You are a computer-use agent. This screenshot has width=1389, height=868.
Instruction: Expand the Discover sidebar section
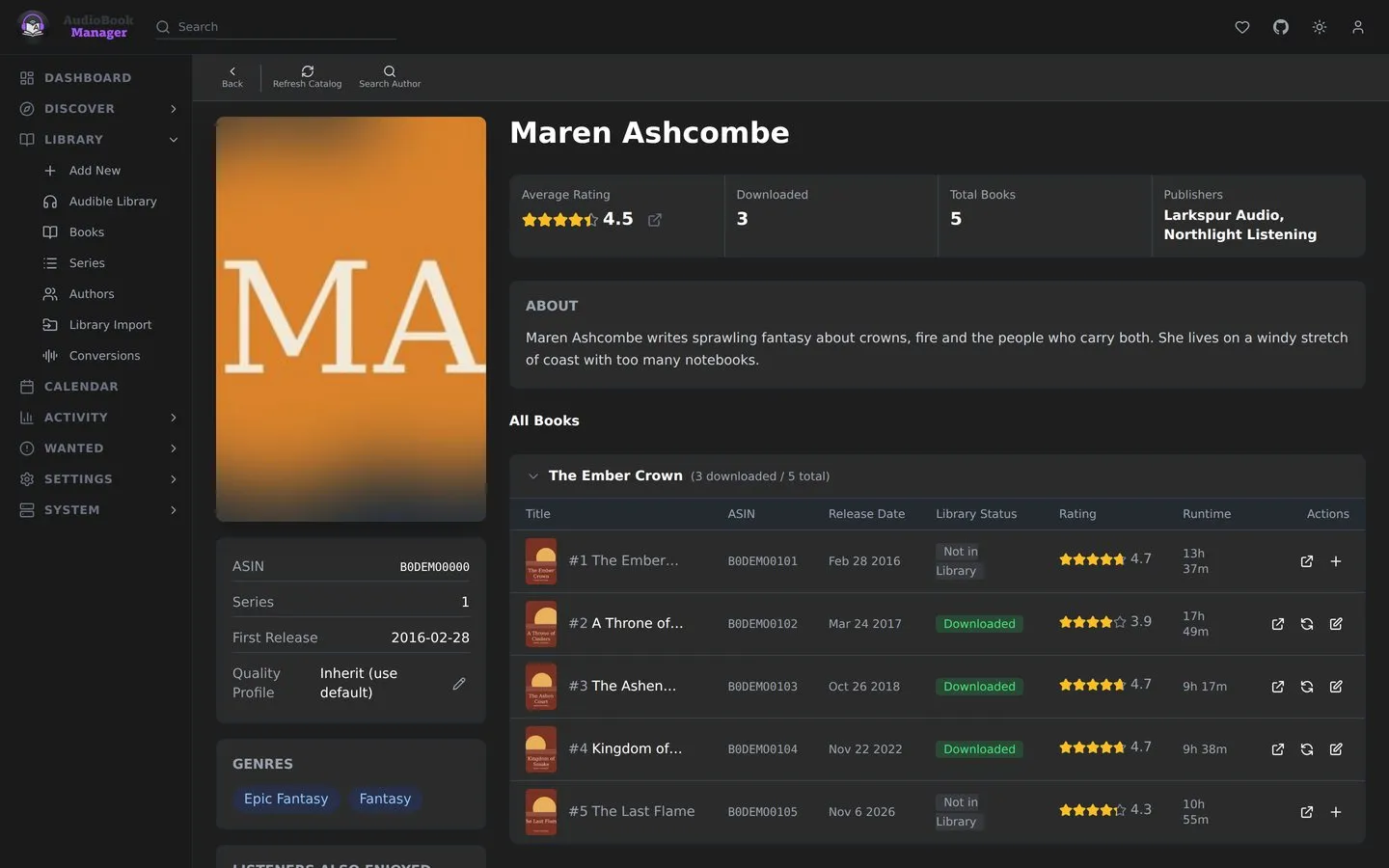point(174,109)
